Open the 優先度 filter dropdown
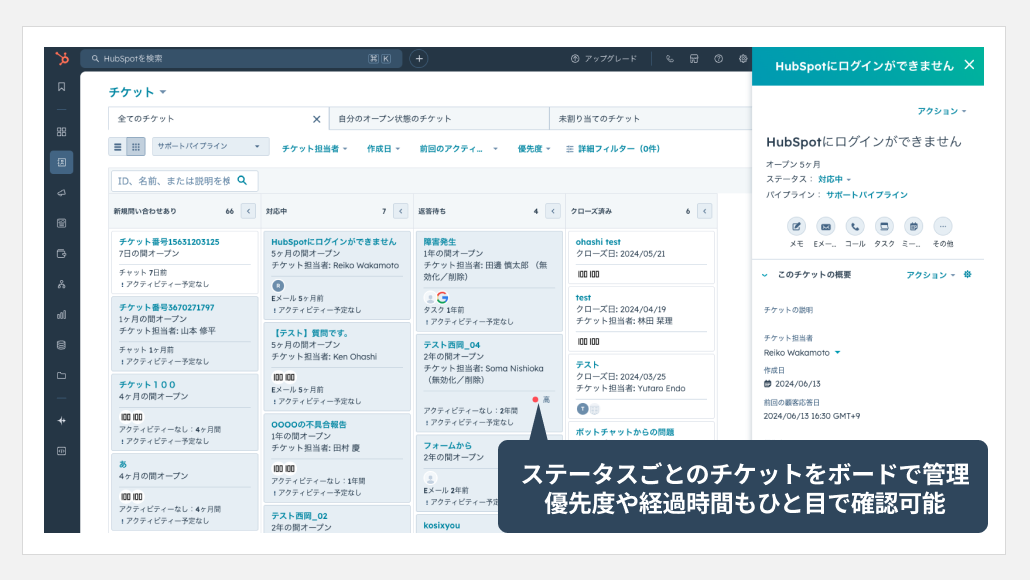1030x580 pixels. 534,149
